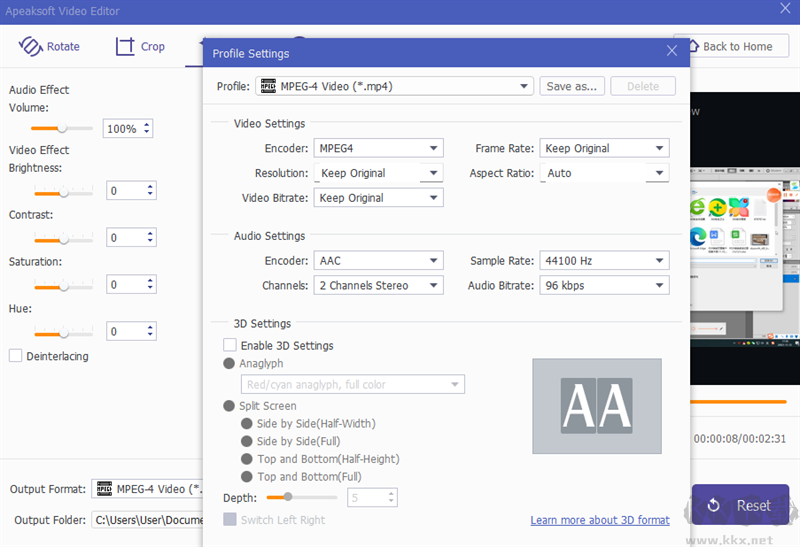800x547 pixels.
Task: Check the Enable 3D Settings box
Action: pos(231,345)
